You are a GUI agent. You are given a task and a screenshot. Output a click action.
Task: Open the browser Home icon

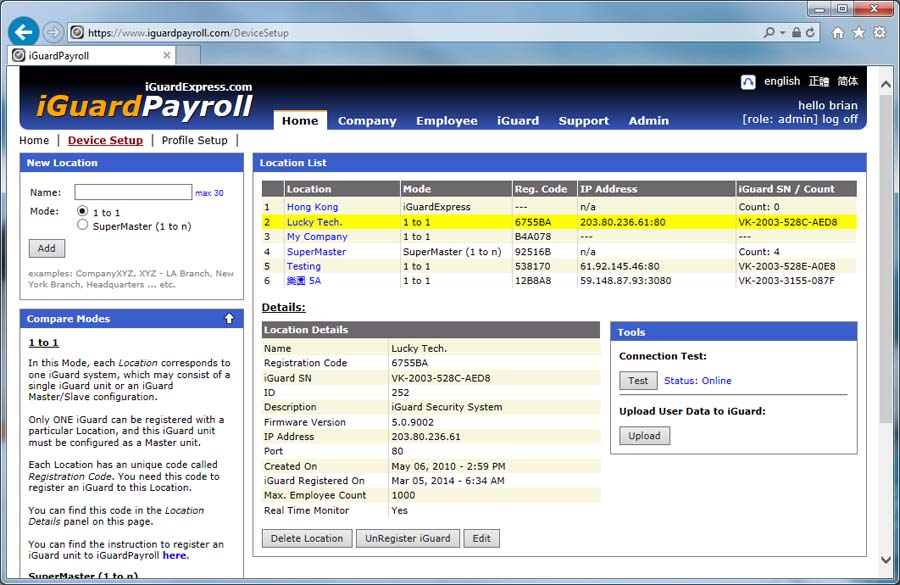pos(838,33)
